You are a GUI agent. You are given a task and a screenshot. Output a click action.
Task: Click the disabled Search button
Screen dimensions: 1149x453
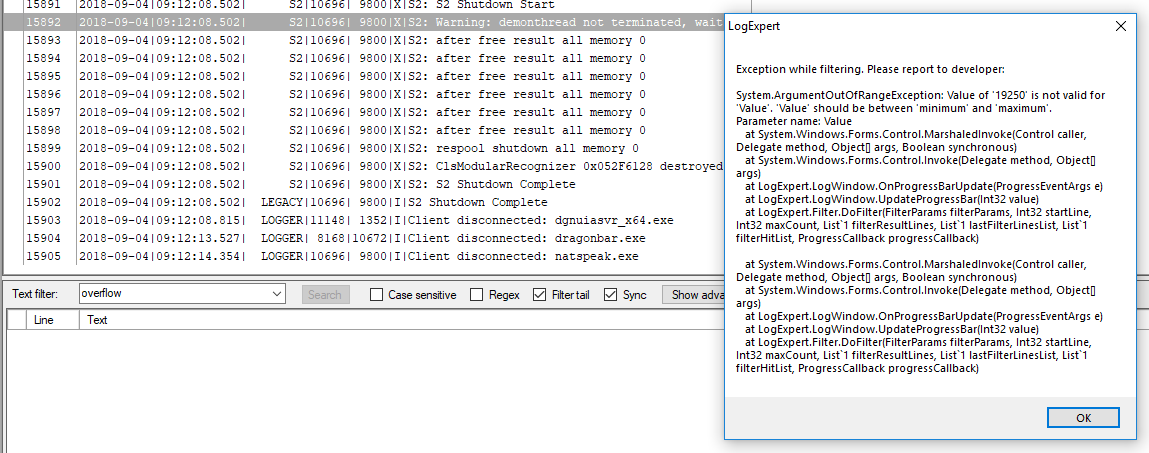[325, 295]
